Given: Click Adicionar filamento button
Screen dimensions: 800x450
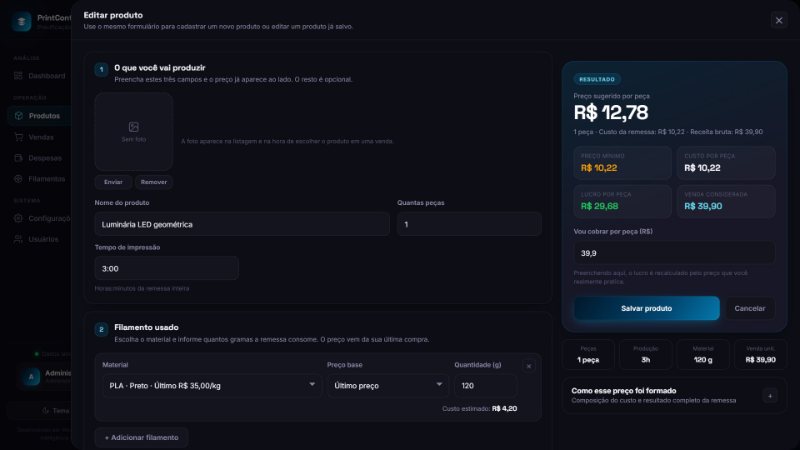Looking at the screenshot, I should [x=141, y=438].
